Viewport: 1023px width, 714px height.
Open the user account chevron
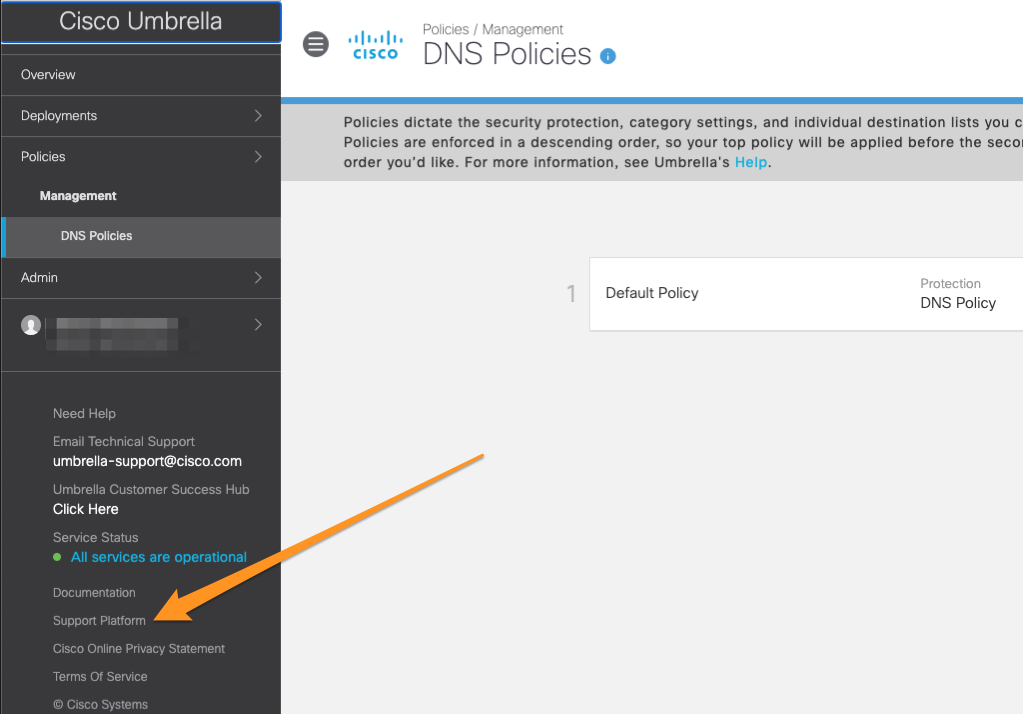[258, 324]
